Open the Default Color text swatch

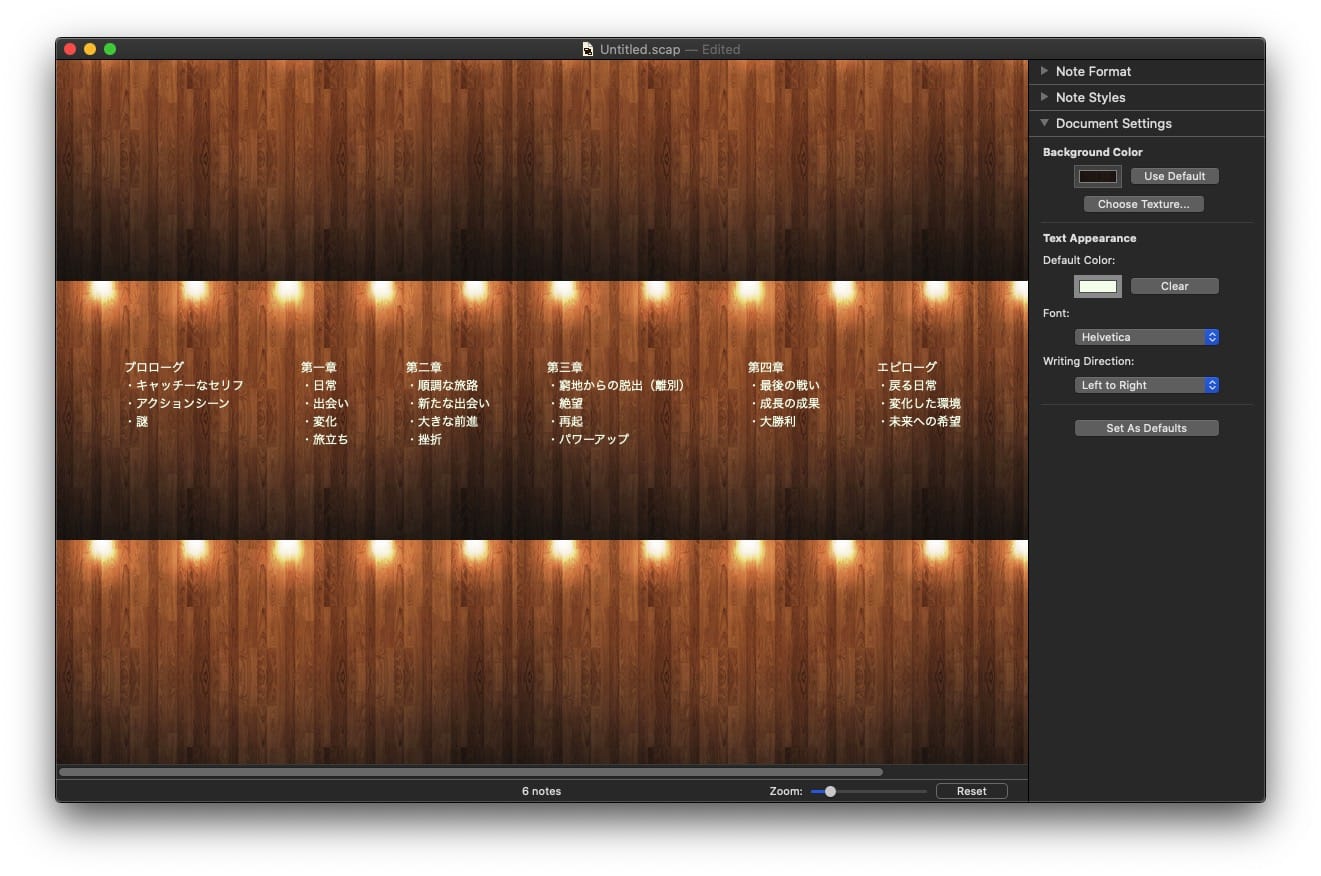click(1097, 286)
